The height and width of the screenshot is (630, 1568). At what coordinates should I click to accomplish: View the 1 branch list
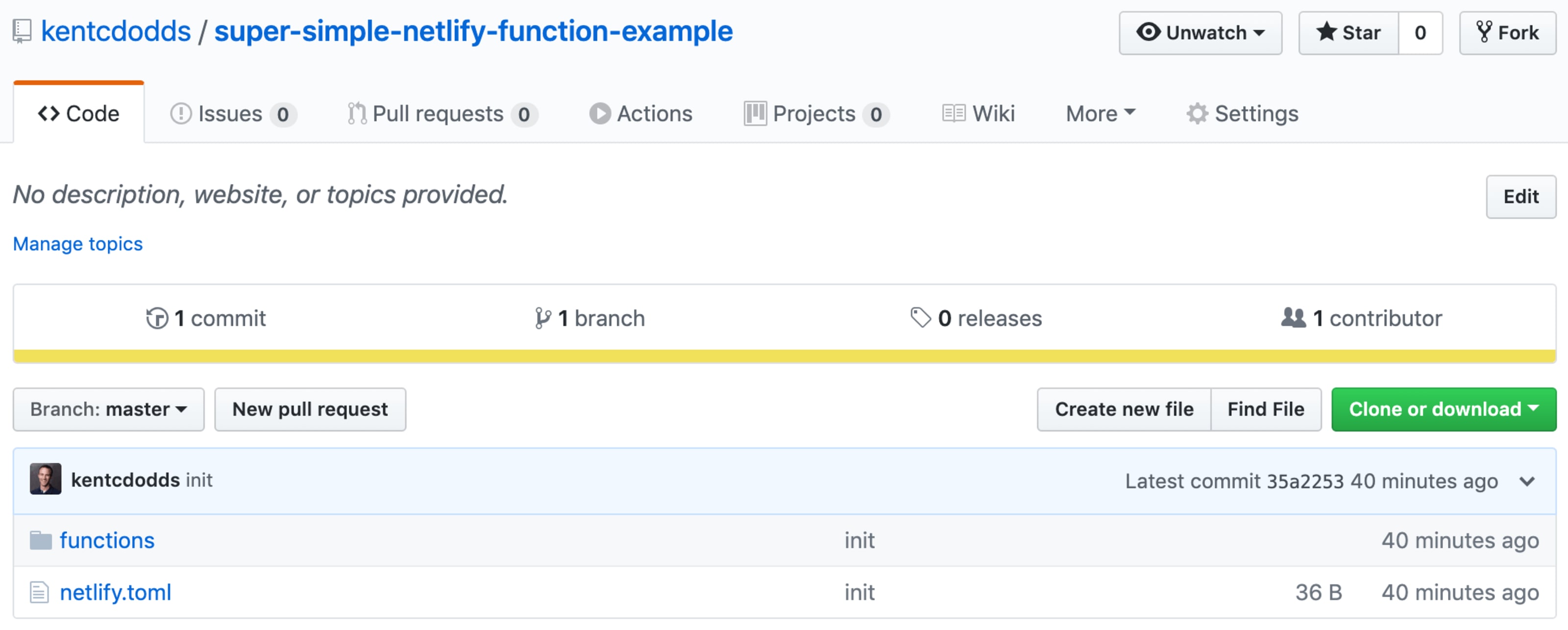[x=589, y=318]
